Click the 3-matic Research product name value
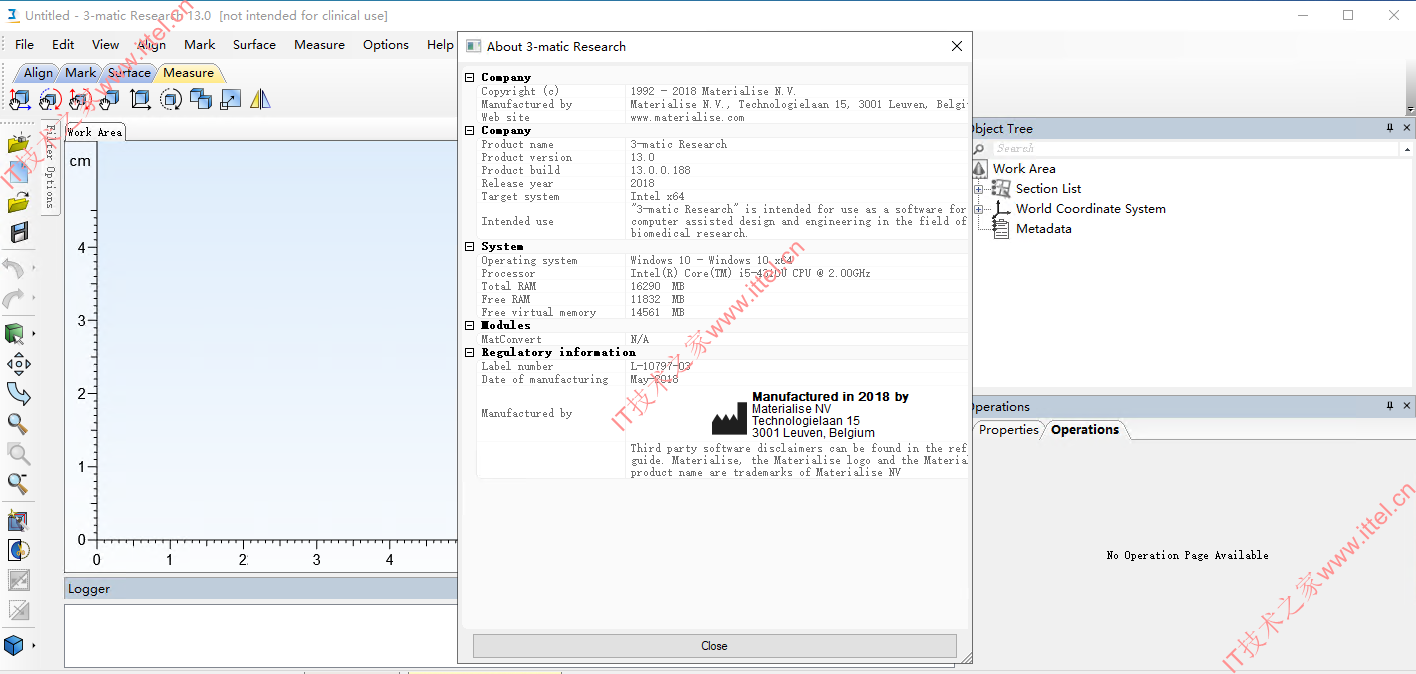1416x674 pixels. [x=678, y=144]
